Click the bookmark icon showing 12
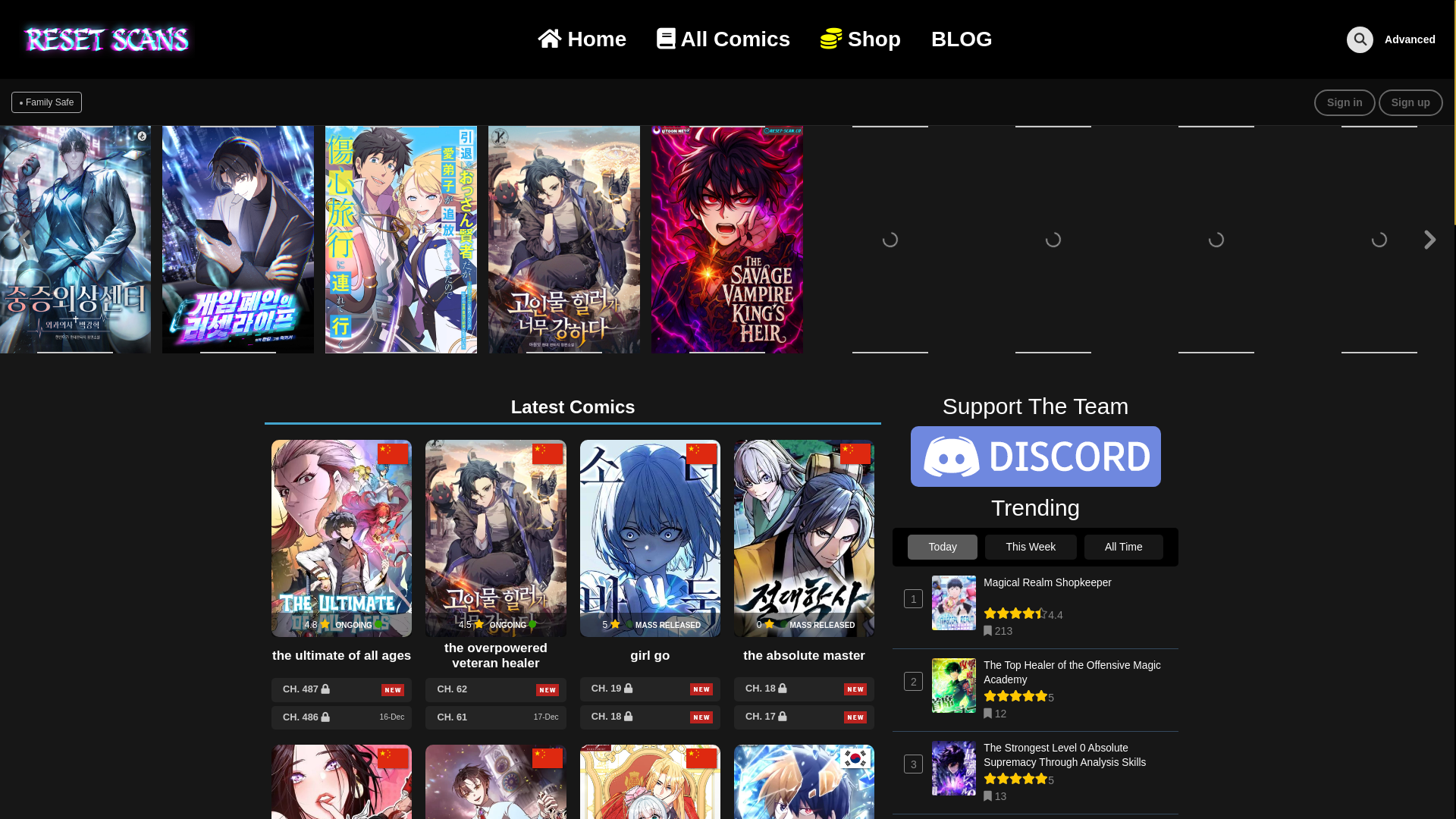This screenshot has width=1456, height=819. click(x=988, y=714)
